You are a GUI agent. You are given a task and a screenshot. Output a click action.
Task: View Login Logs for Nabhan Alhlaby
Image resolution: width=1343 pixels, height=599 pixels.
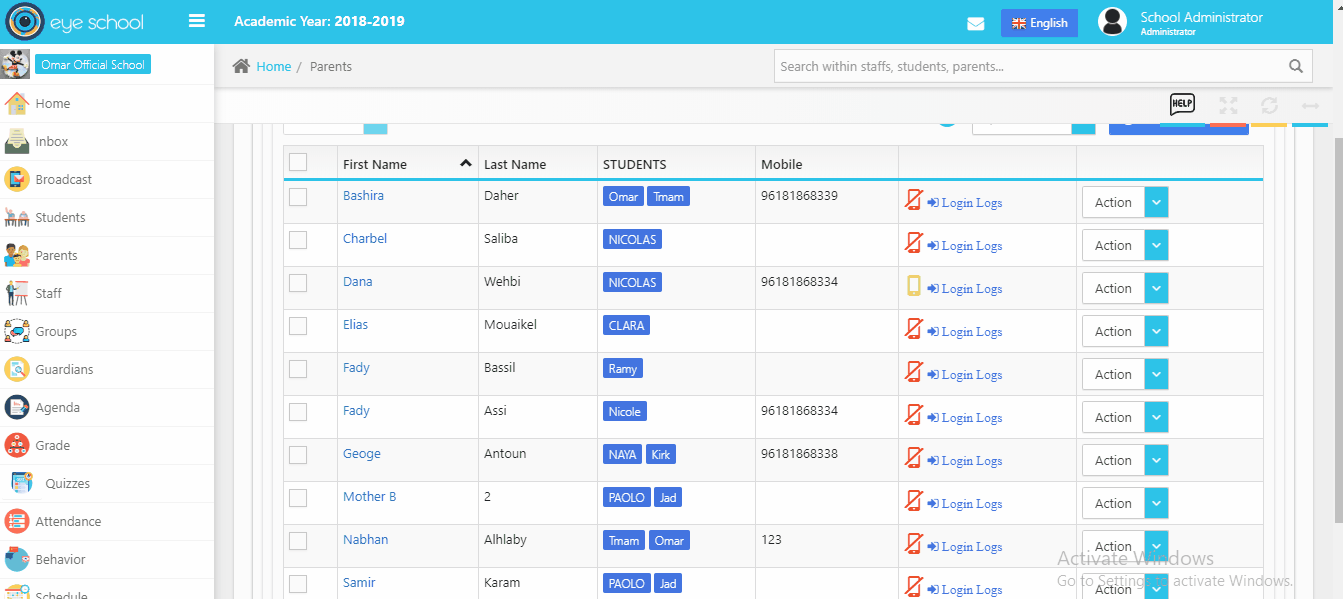tap(965, 547)
